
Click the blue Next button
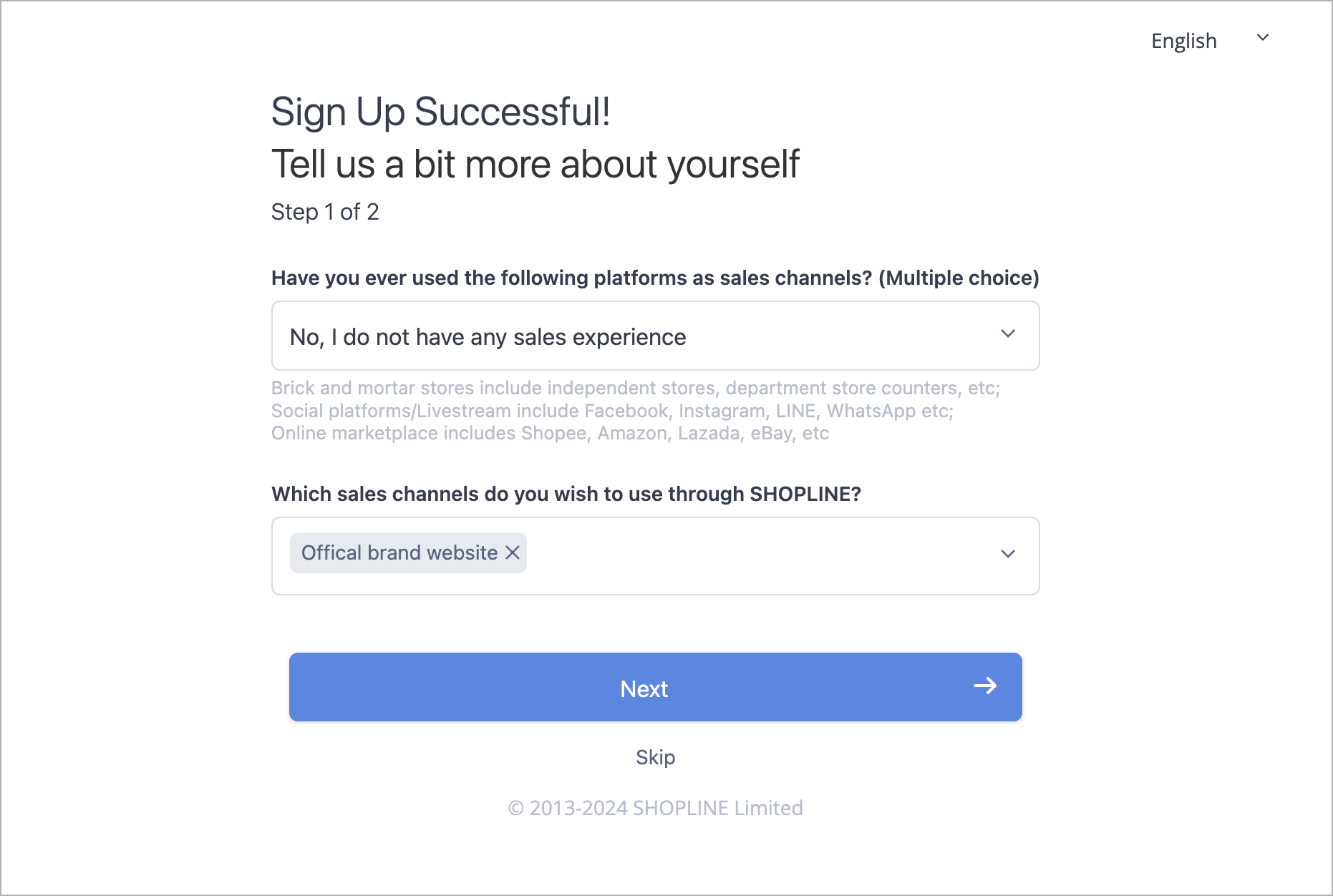tap(655, 687)
